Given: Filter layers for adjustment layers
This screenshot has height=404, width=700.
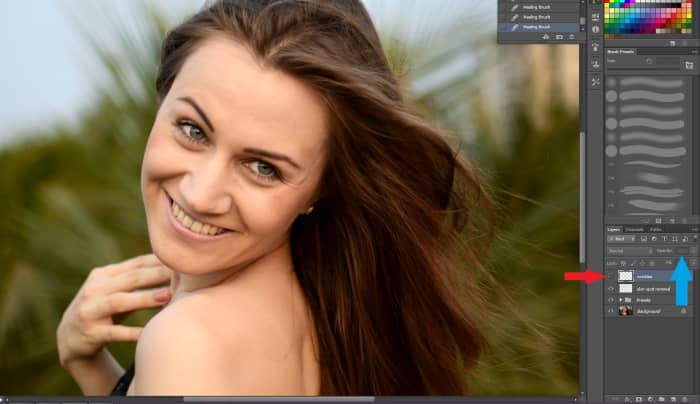Looking at the screenshot, I should point(654,239).
